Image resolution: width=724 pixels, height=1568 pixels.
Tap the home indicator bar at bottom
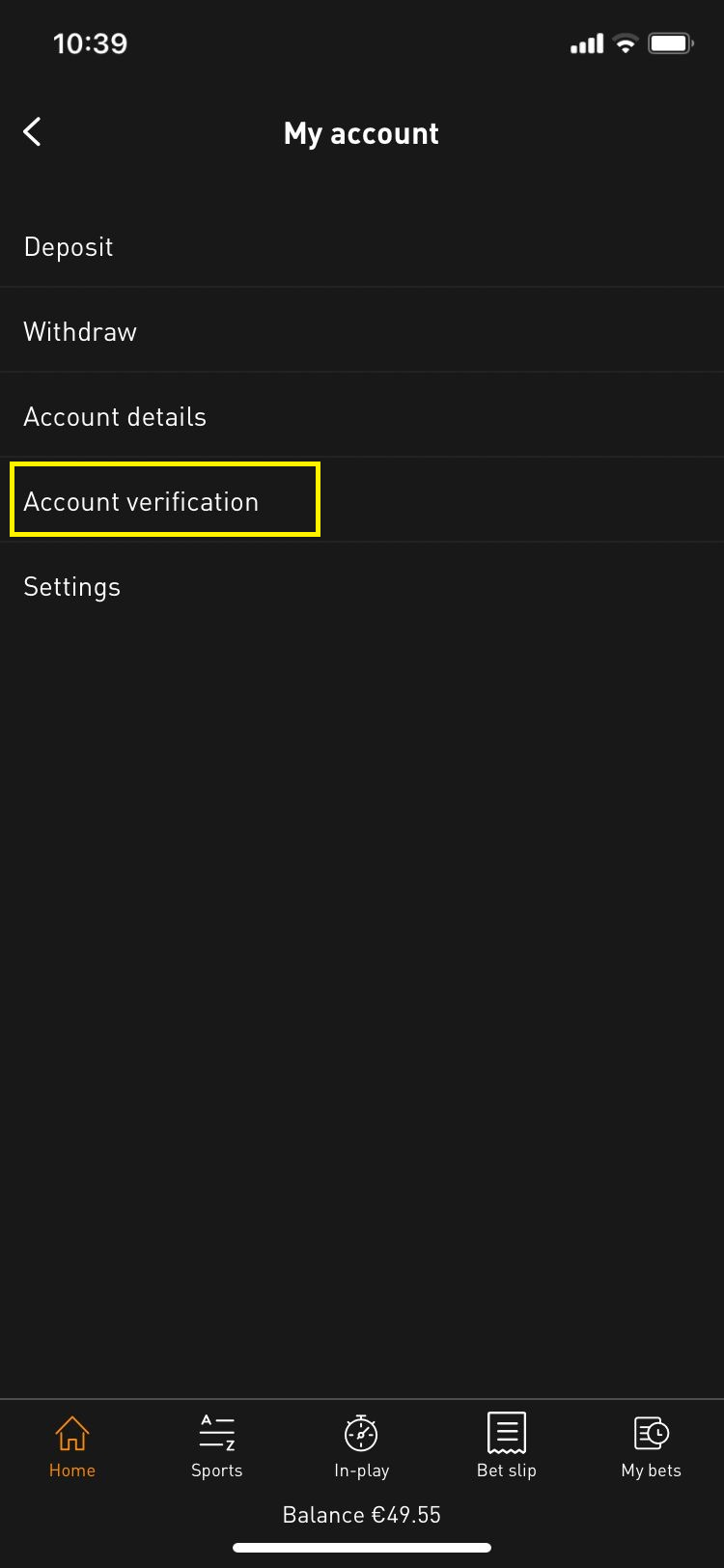click(x=362, y=1548)
